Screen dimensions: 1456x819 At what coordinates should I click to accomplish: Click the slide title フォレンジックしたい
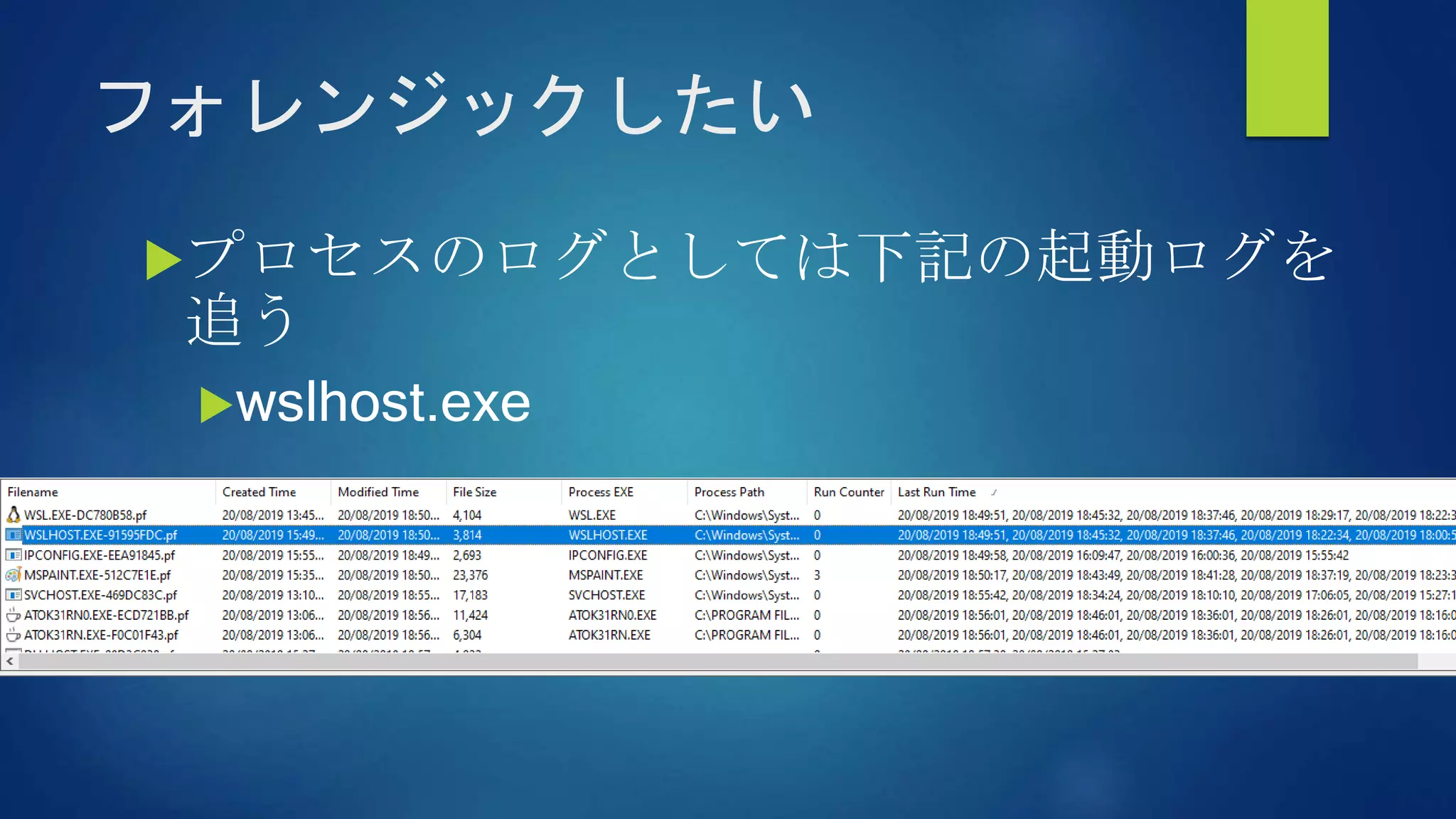tap(455, 106)
